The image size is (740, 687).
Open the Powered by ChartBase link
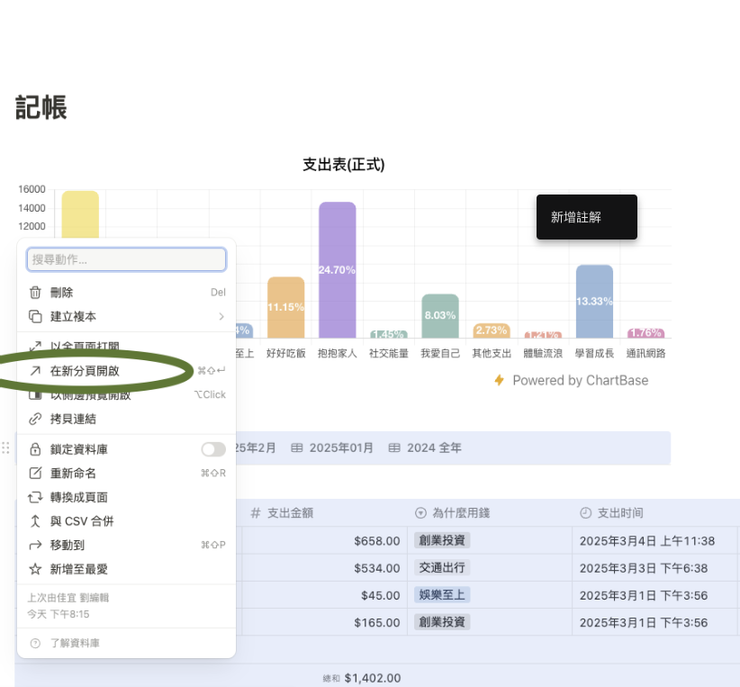click(x=571, y=380)
